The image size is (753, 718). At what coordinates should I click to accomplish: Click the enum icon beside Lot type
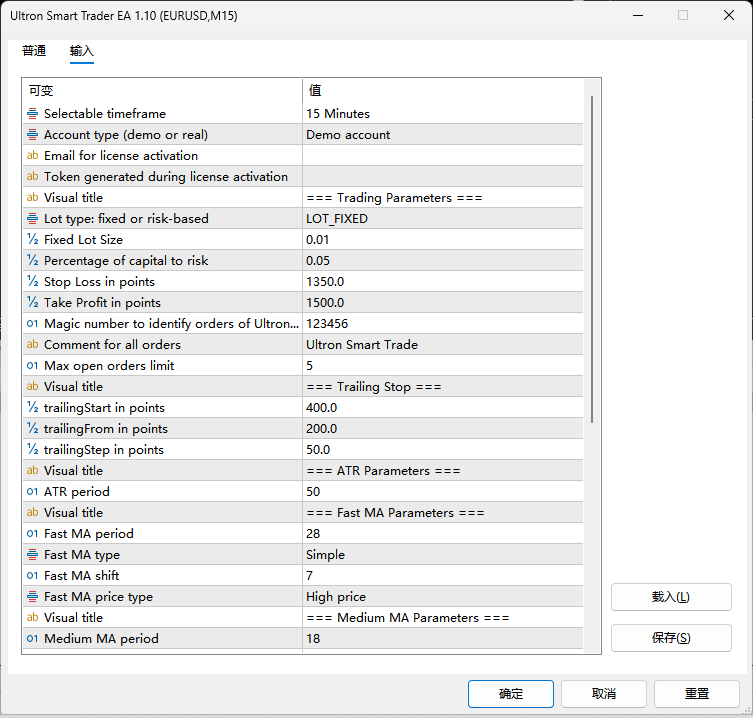[32, 219]
